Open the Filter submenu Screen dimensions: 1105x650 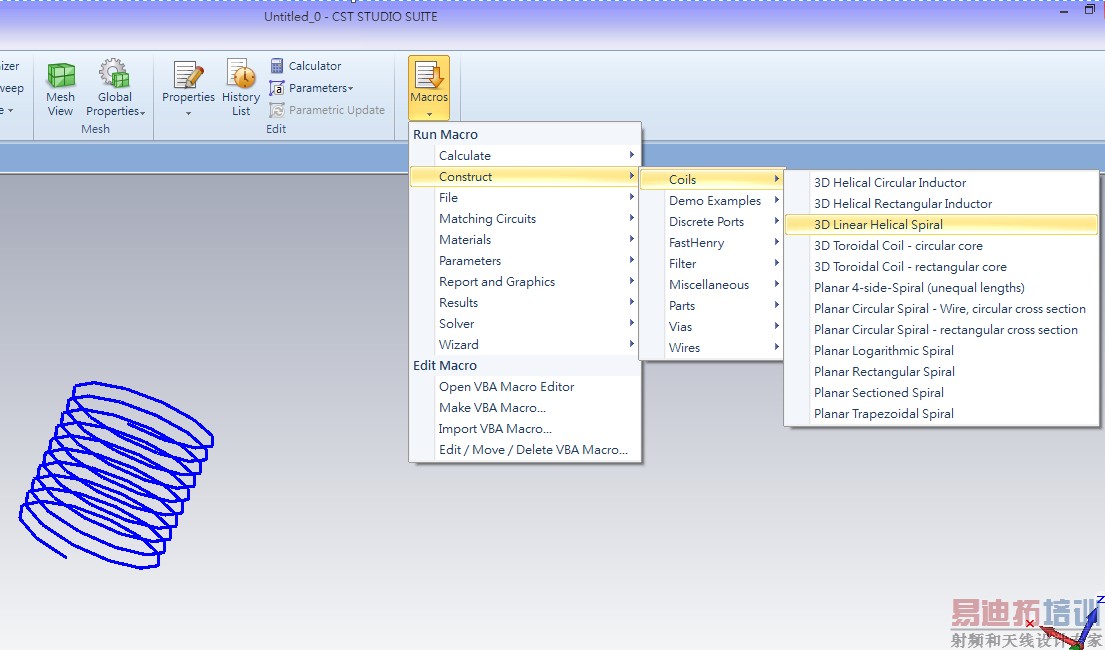tap(712, 264)
